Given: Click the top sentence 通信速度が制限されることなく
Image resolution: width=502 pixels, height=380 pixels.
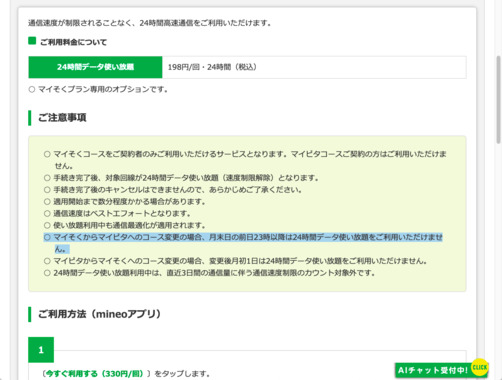Looking at the screenshot, I should (x=150, y=23).
